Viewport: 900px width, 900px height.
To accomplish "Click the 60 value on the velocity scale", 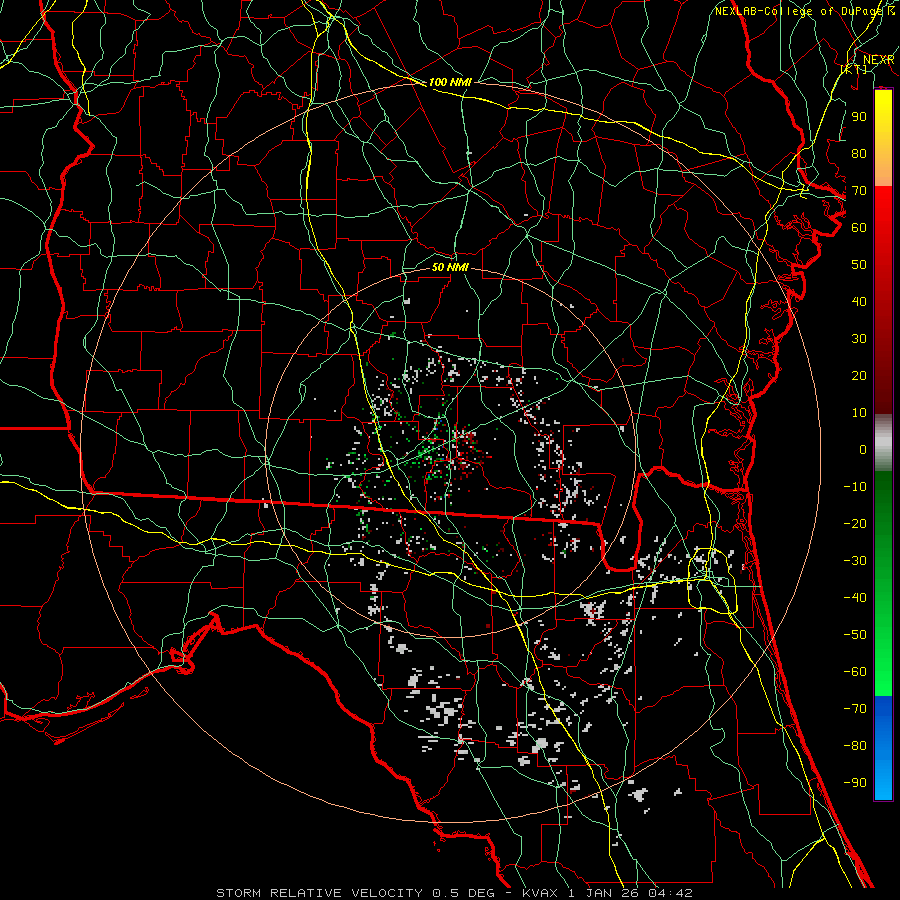I will 859,227.
